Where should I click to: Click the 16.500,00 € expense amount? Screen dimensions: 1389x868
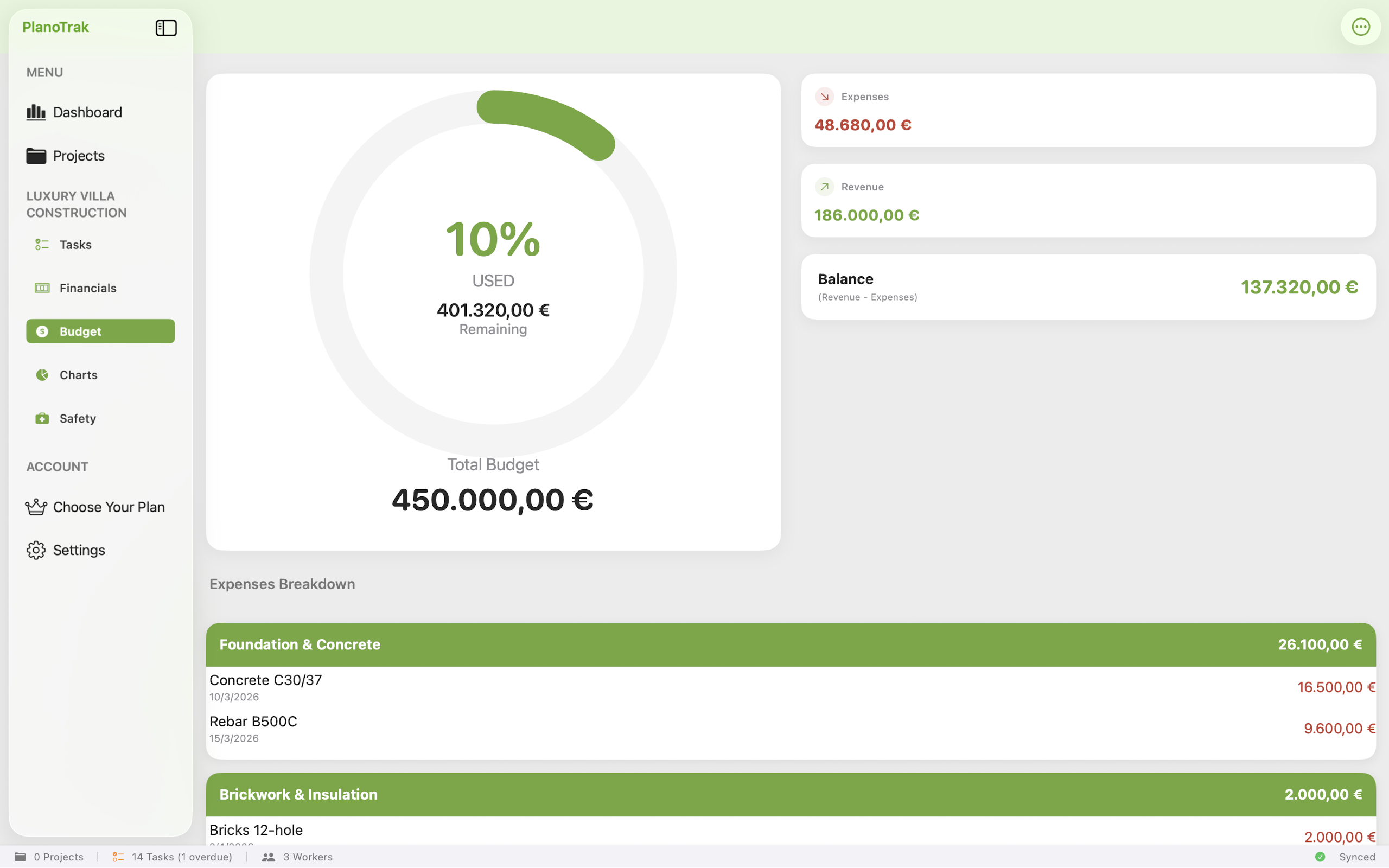point(1336,687)
